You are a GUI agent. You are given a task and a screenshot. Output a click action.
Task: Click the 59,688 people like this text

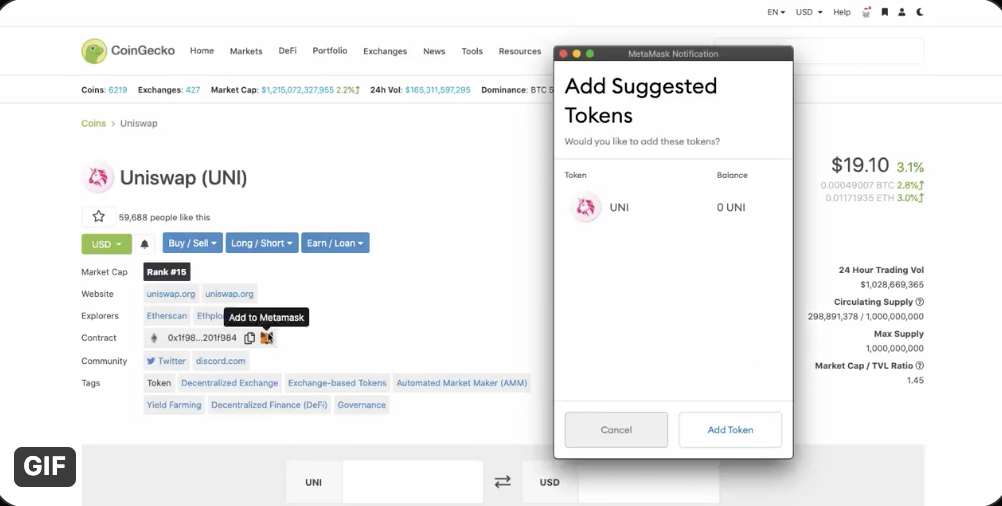click(x=164, y=217)
